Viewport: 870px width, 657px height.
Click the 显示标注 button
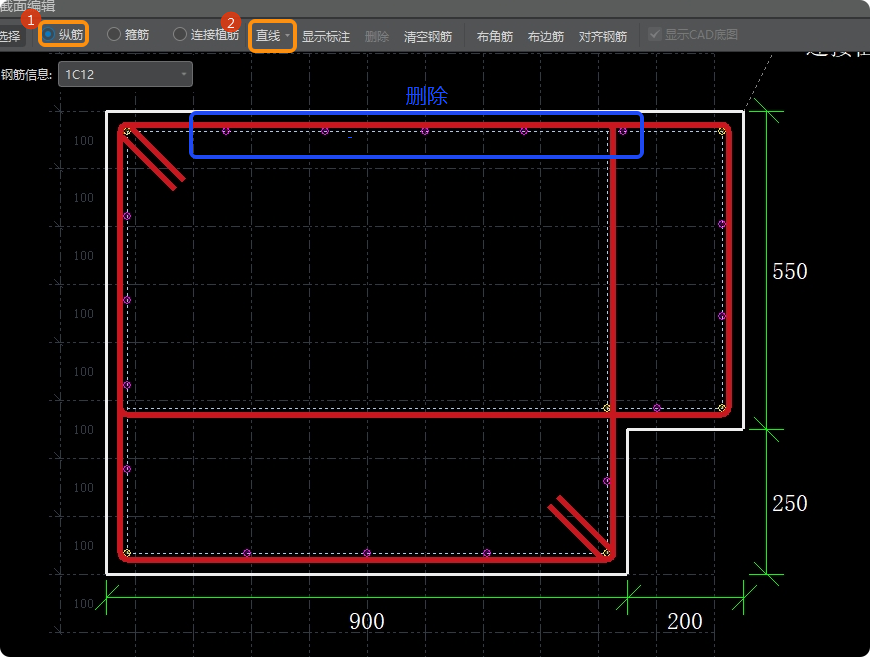coord(326,37)
